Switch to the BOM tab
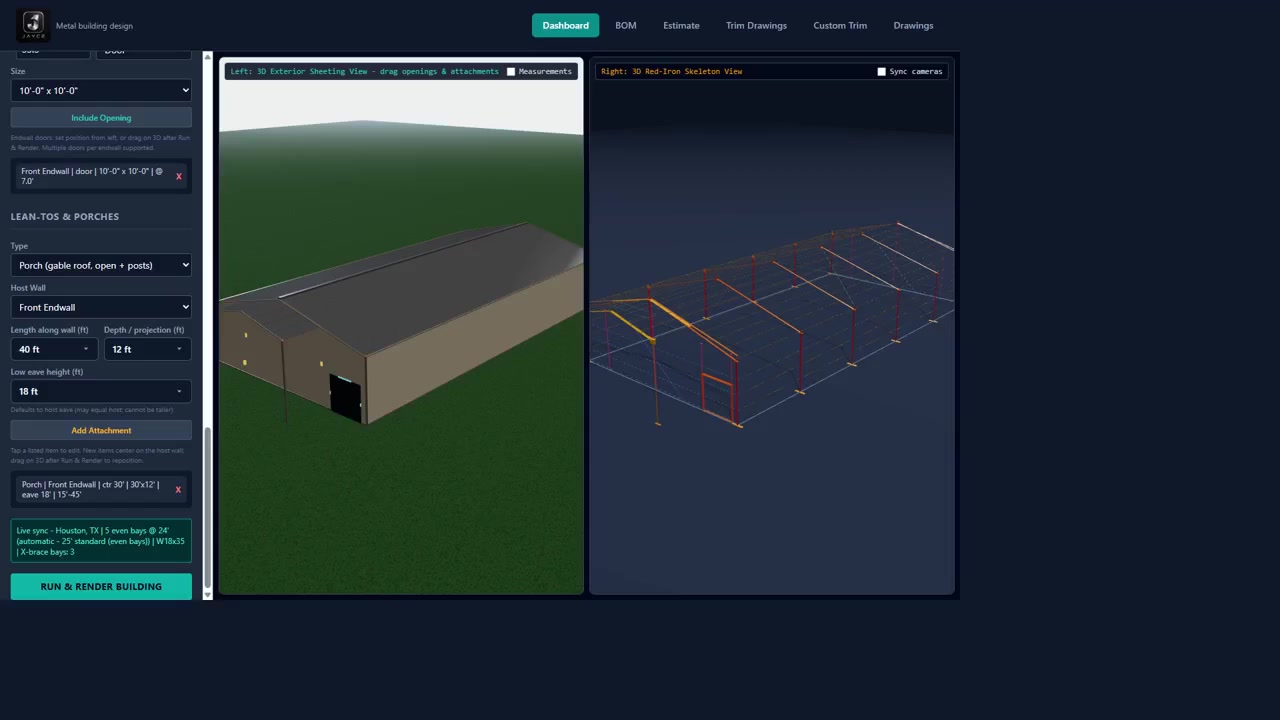The width and height of the screenshot is (1280, 720). [626, 25]
